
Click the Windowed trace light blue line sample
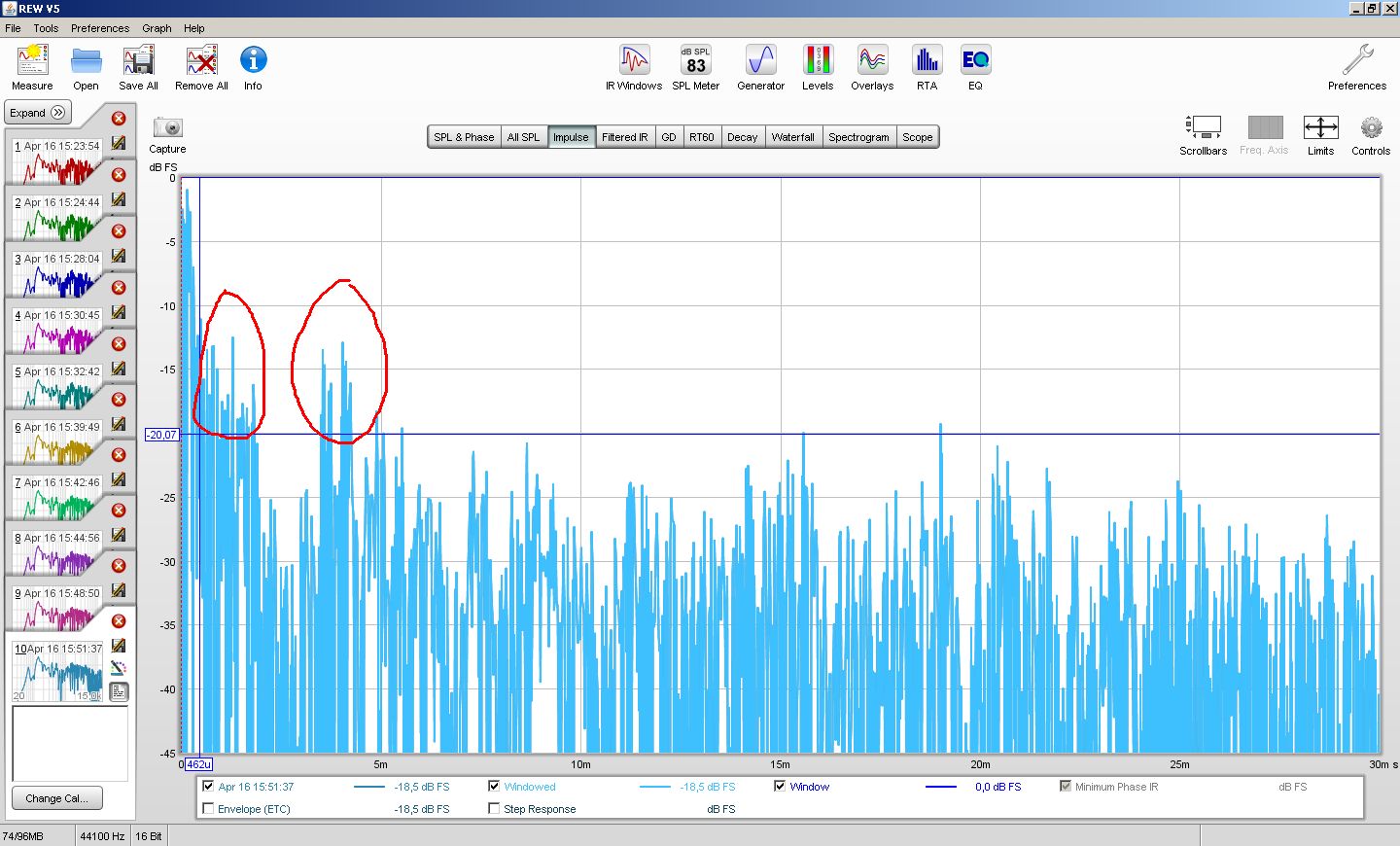point(655,787)
